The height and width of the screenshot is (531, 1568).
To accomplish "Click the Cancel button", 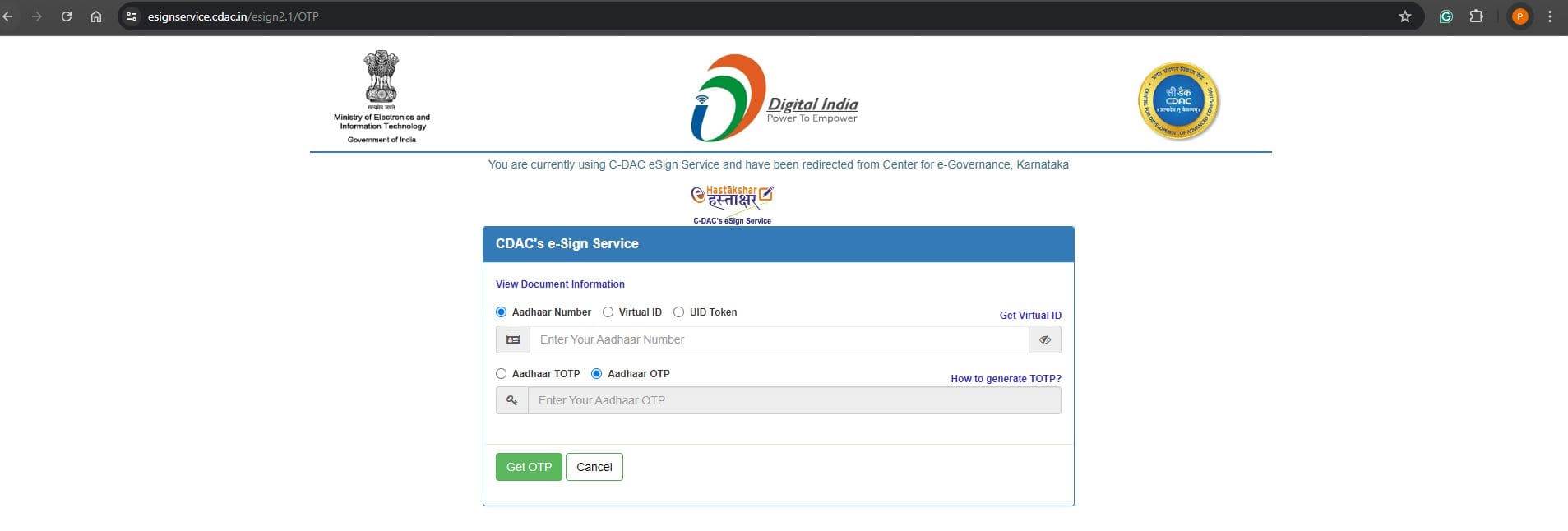I will coord(594,467).
